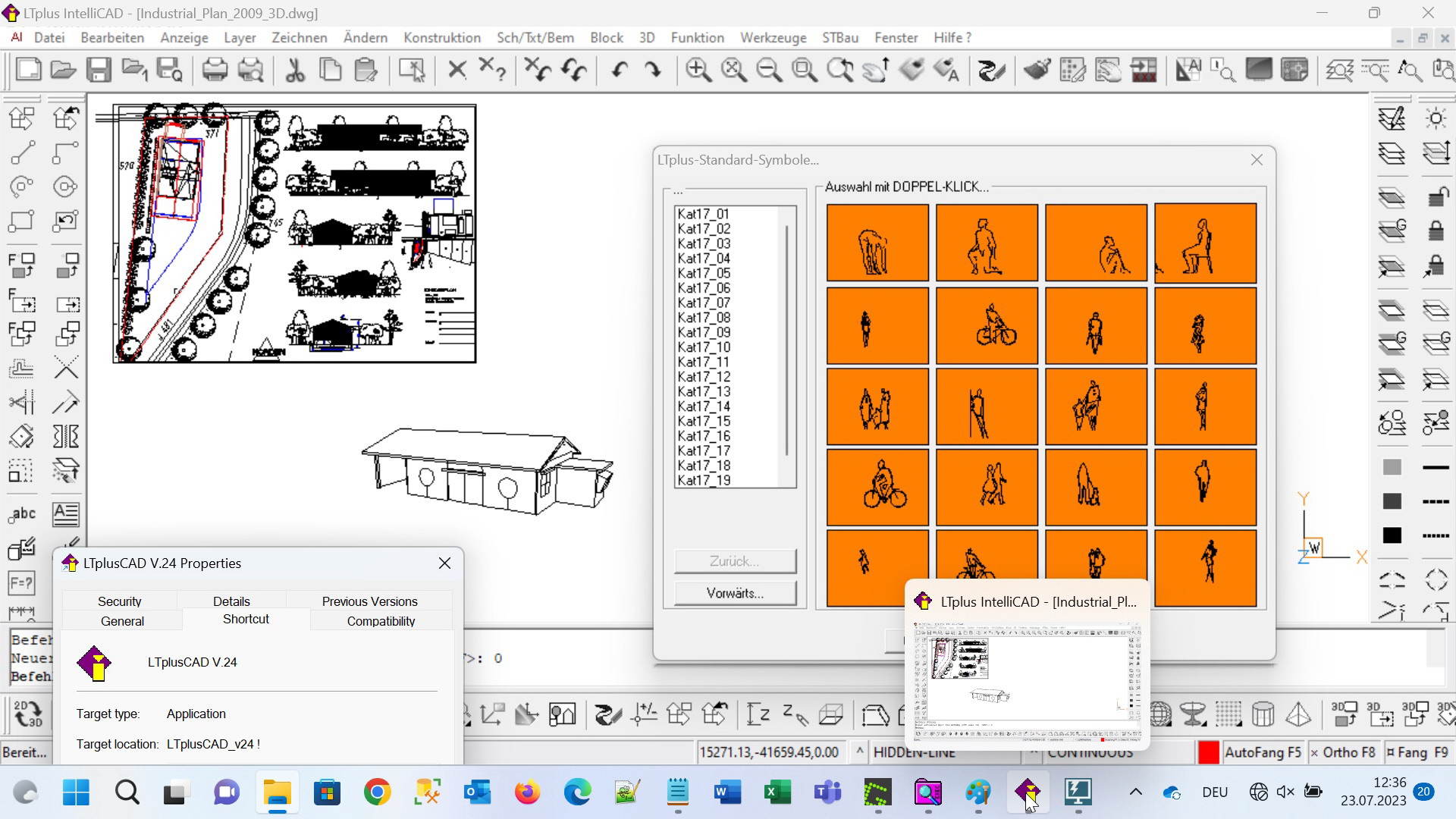The height and width of the screenshot is (819, 1456).
Task: Click the Paste clipboard icon
Action: (x=366, y=70)
